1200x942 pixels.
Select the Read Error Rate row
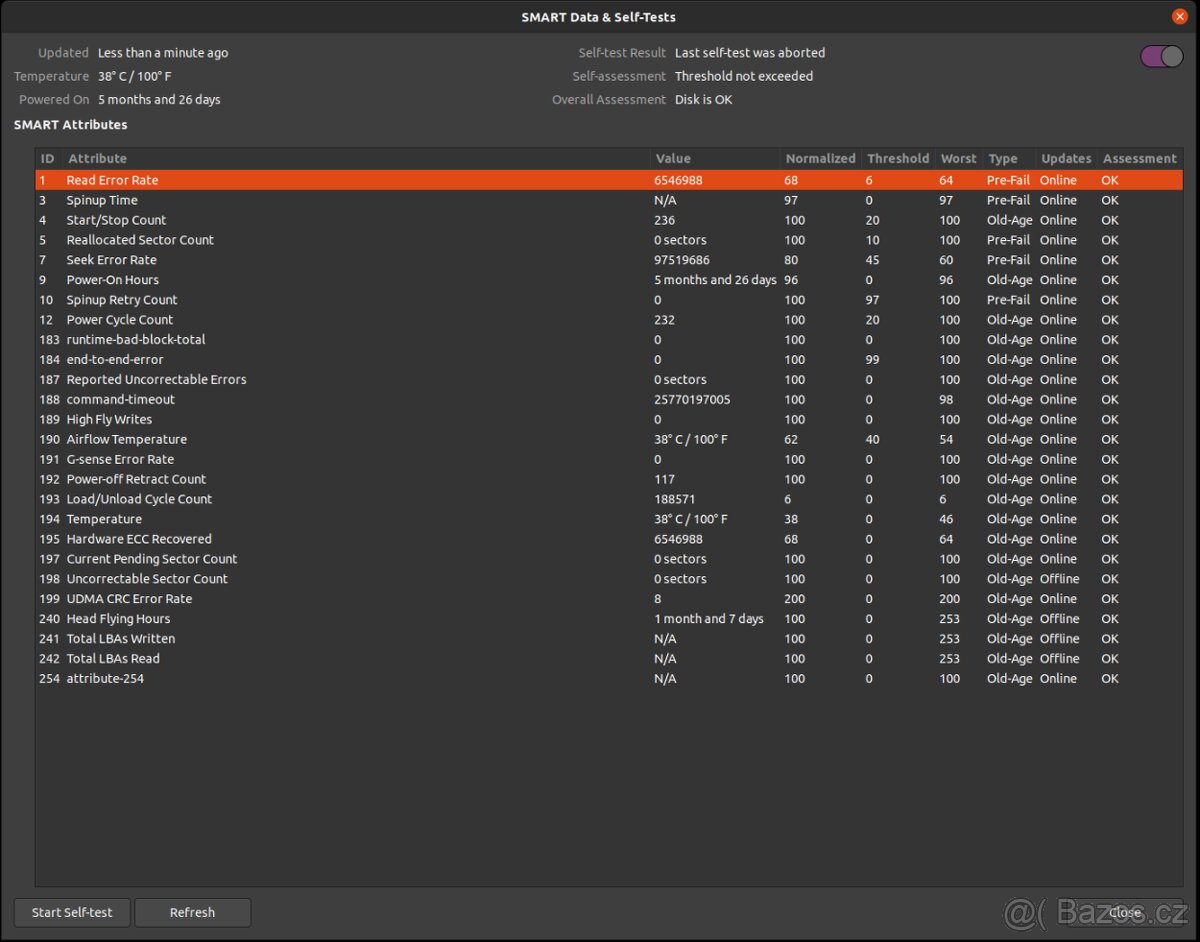(112, 180)
